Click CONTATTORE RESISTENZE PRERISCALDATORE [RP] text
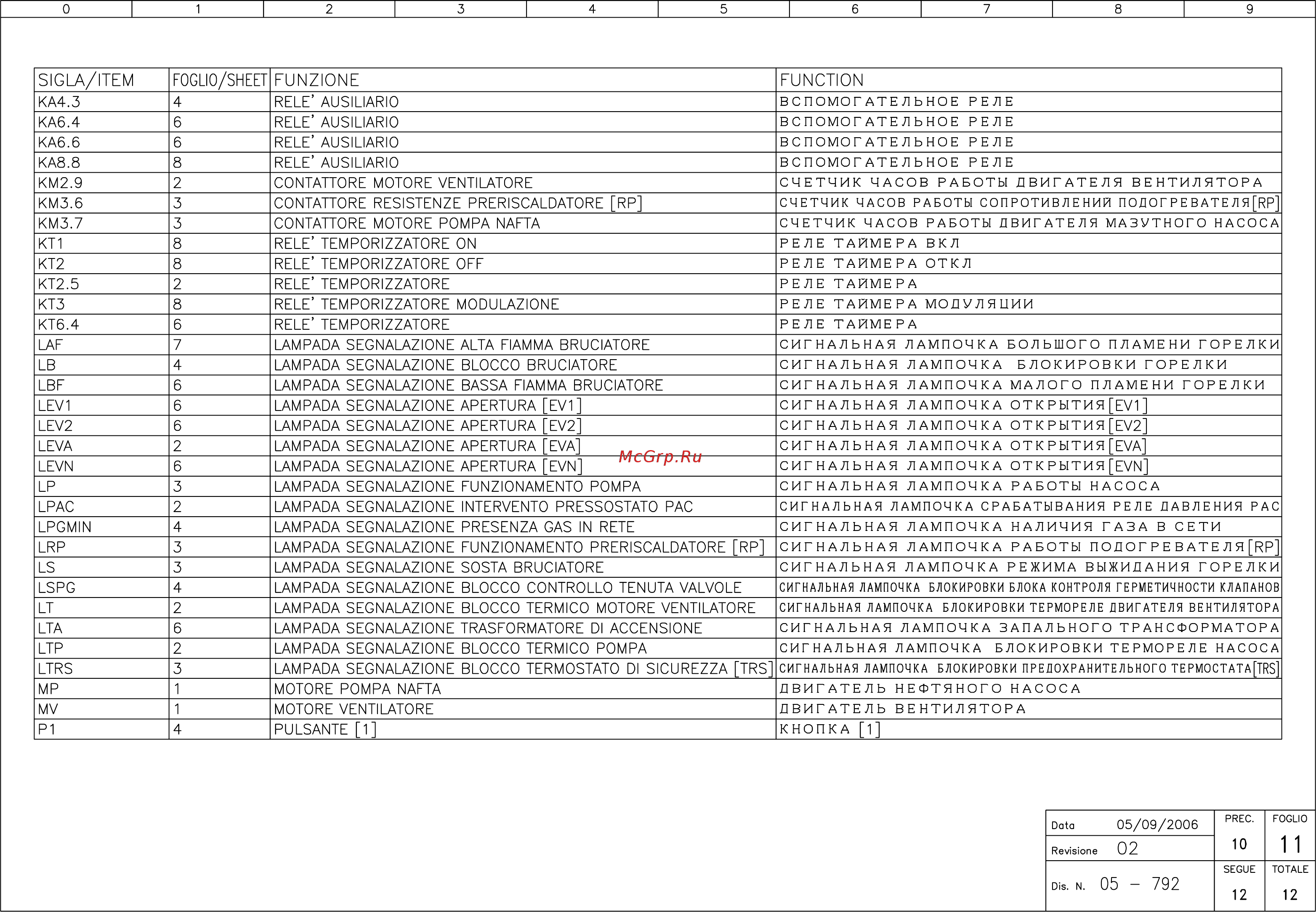 tap(458, 203)
